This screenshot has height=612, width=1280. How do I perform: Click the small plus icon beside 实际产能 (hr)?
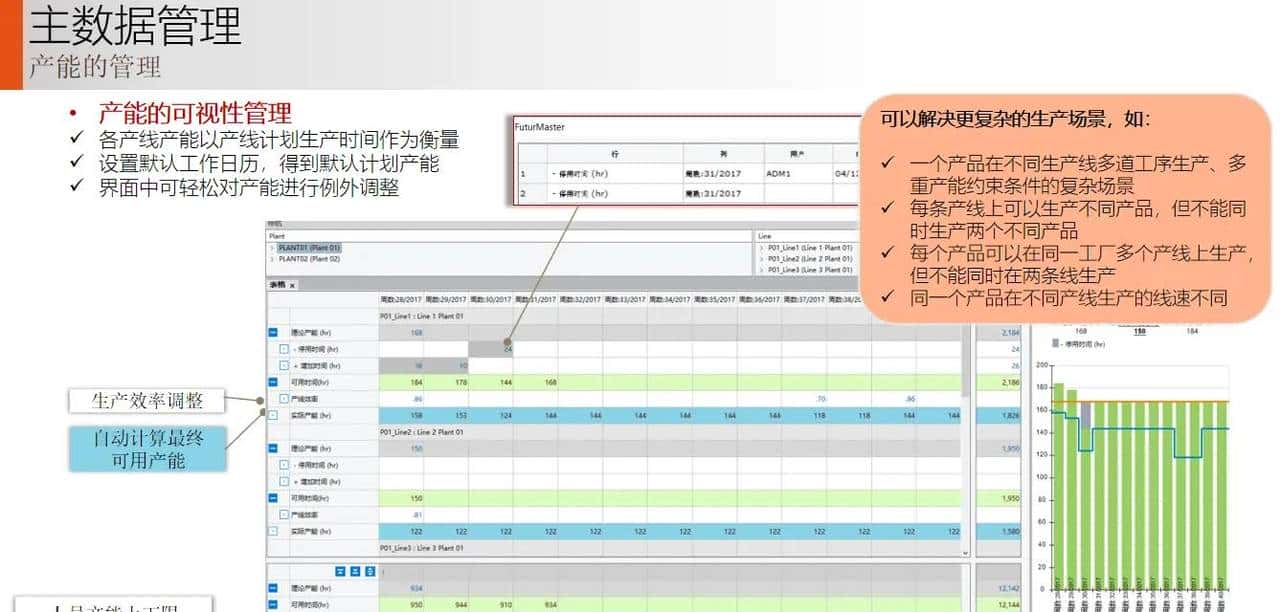tap(272, 415)
